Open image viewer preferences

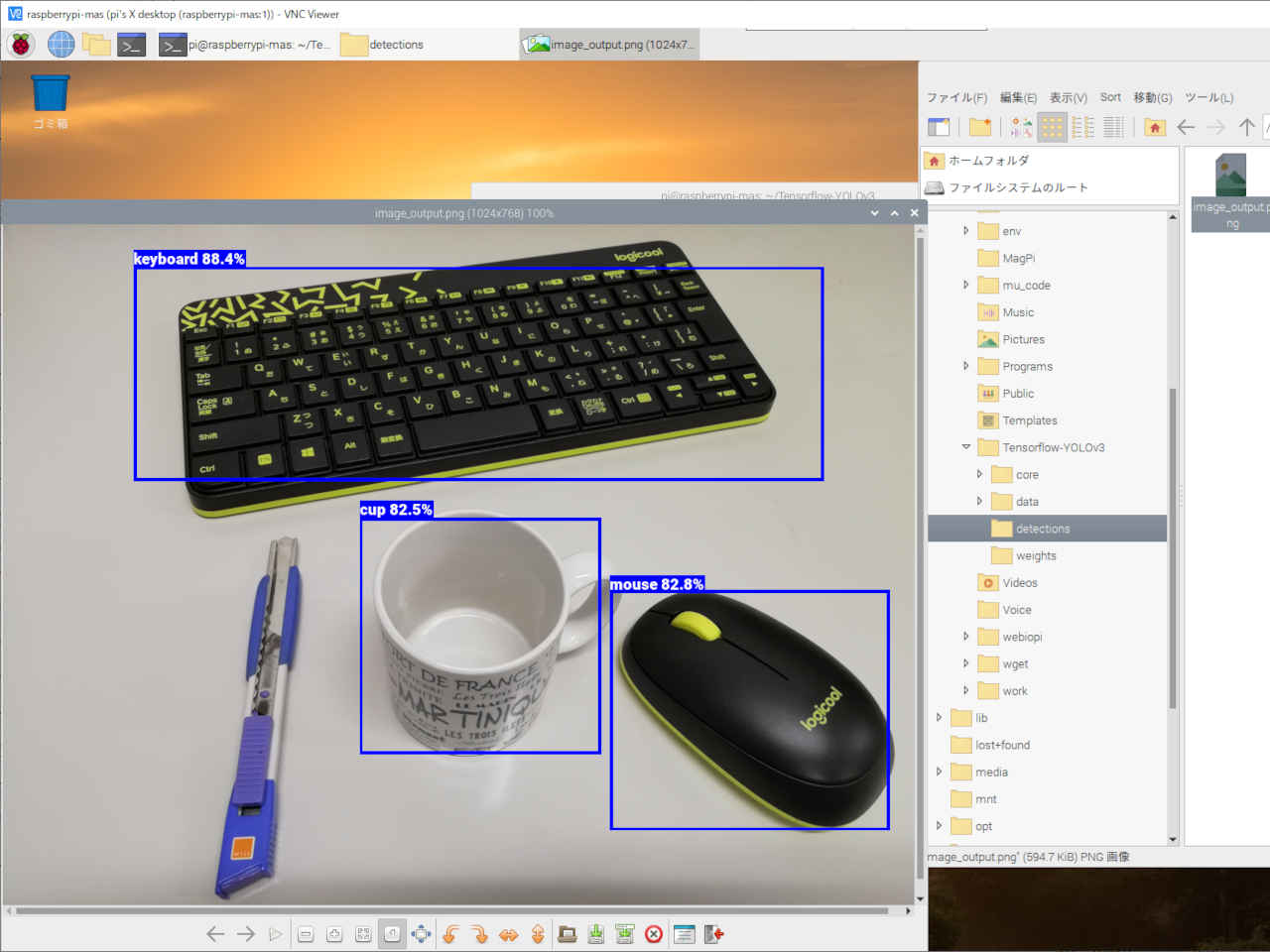(684, 934)
